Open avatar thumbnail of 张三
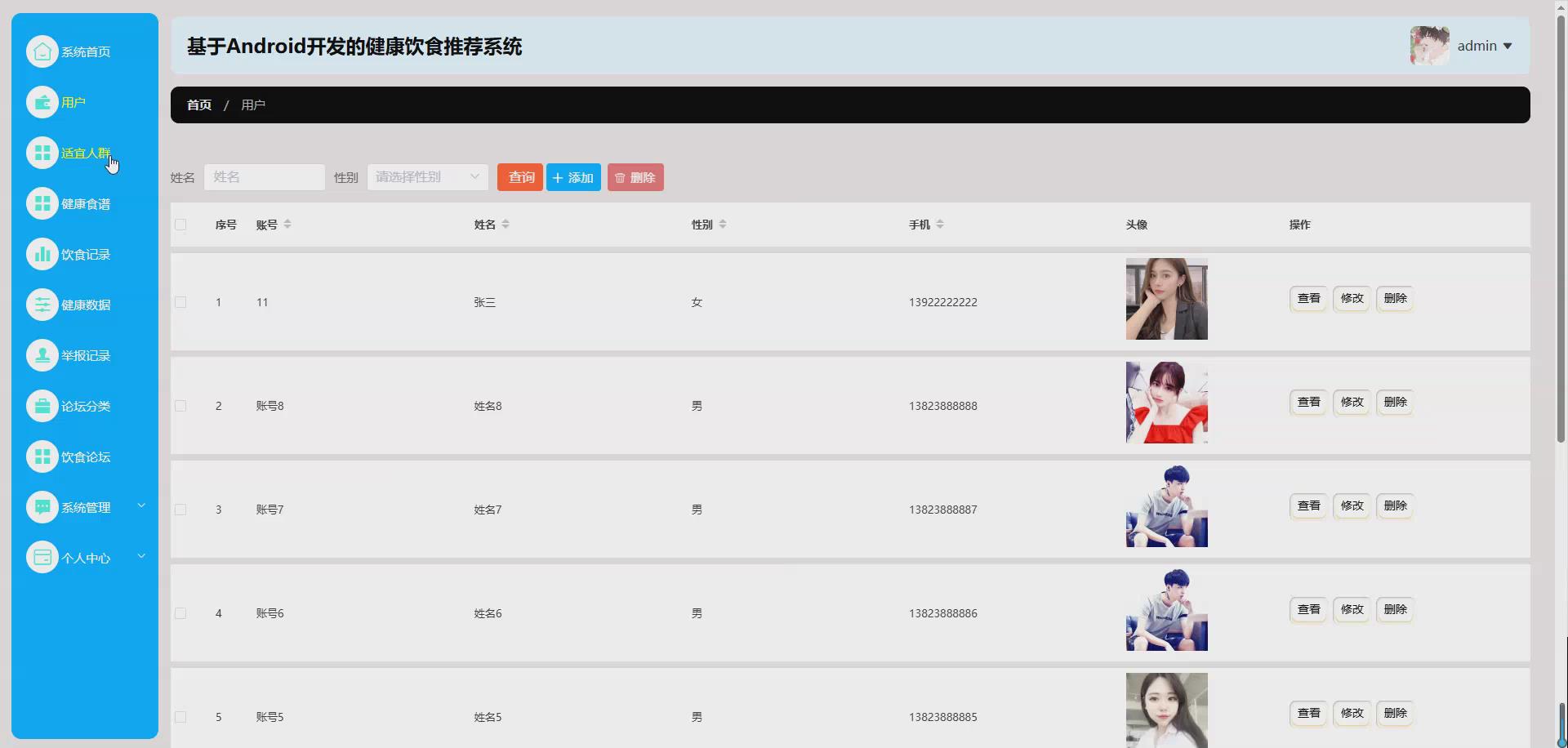This screenshot has height=748, width=1568. pos(1167,299)
